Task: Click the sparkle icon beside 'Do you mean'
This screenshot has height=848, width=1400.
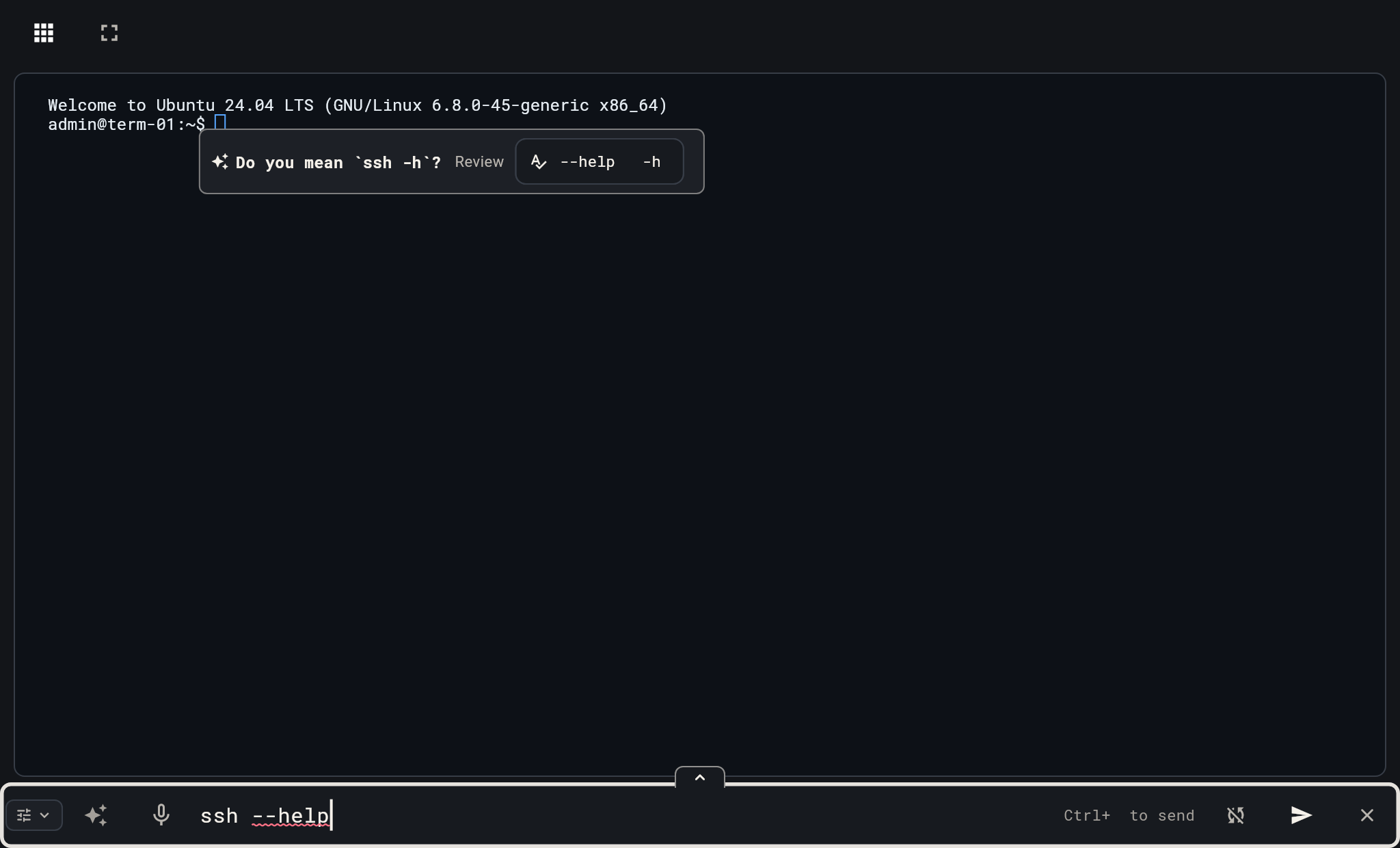Action: point(220,162)
